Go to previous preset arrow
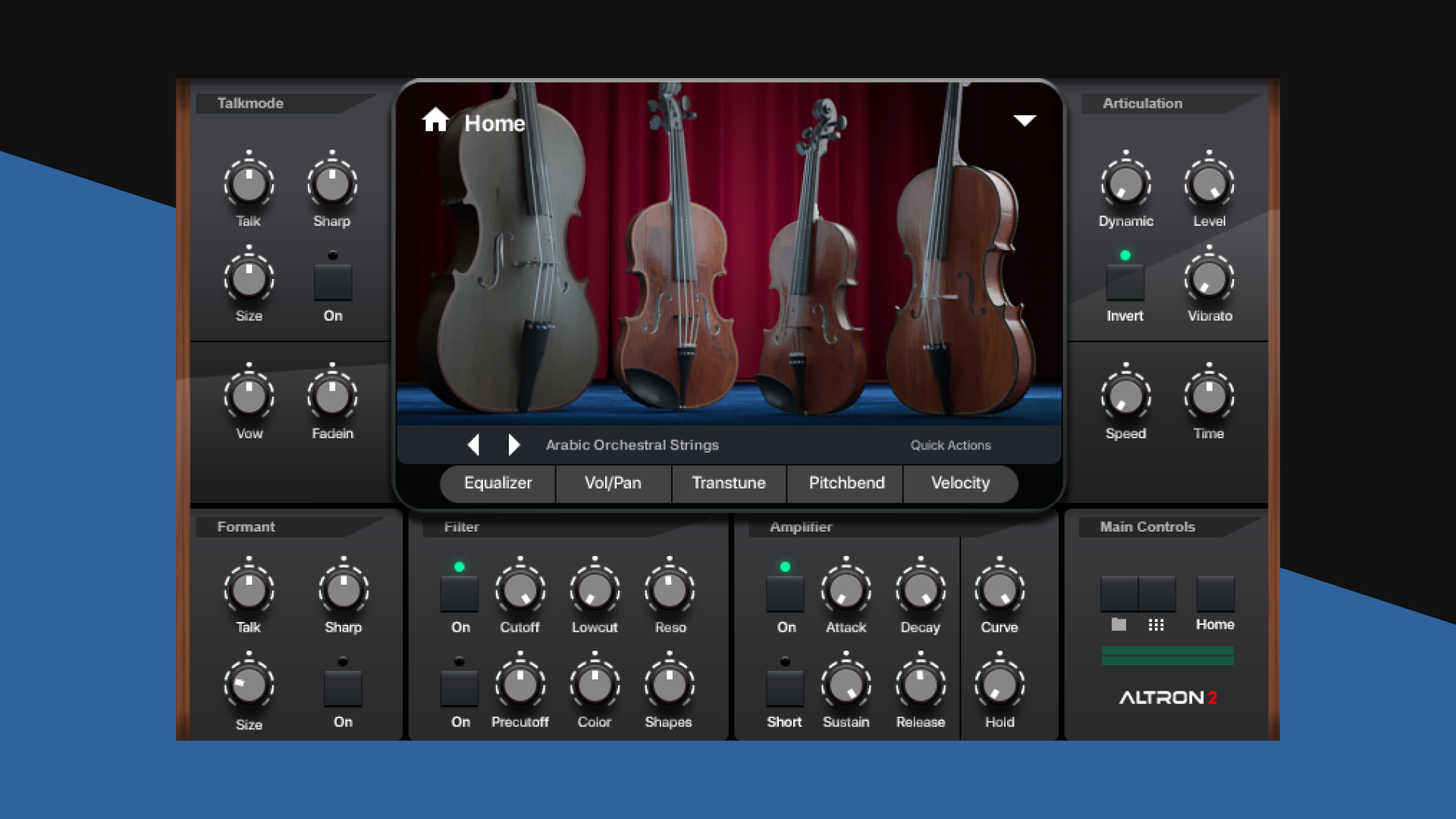The image size is (1456, 819). click(x=473, y=444)
